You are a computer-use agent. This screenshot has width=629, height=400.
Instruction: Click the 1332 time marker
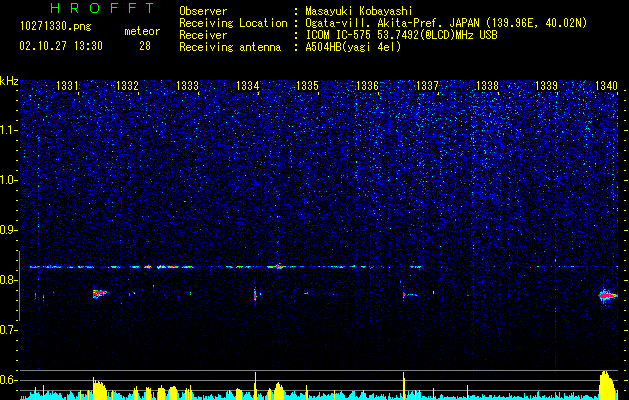[x=127, y=85]
